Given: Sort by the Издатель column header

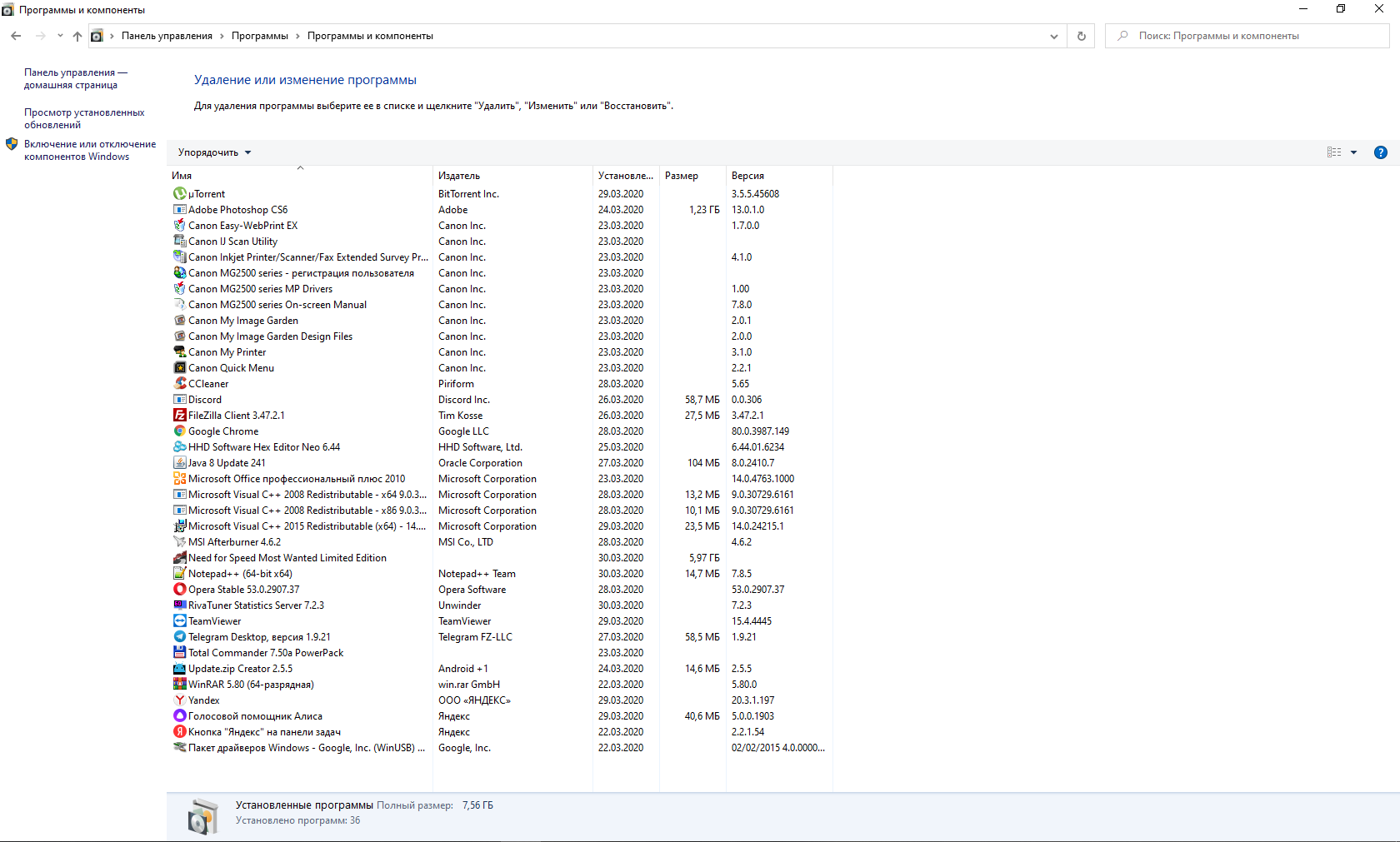Looking at the screenshot, I should click(x=513, y=176).
